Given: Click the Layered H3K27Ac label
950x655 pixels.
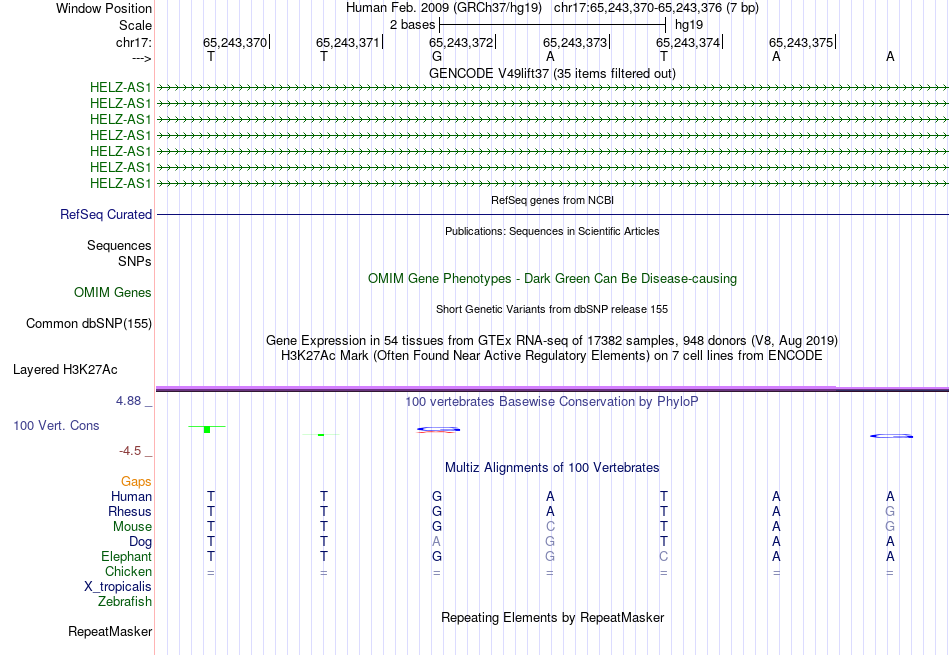Looking at the screenshot, I should click(65, 370).
